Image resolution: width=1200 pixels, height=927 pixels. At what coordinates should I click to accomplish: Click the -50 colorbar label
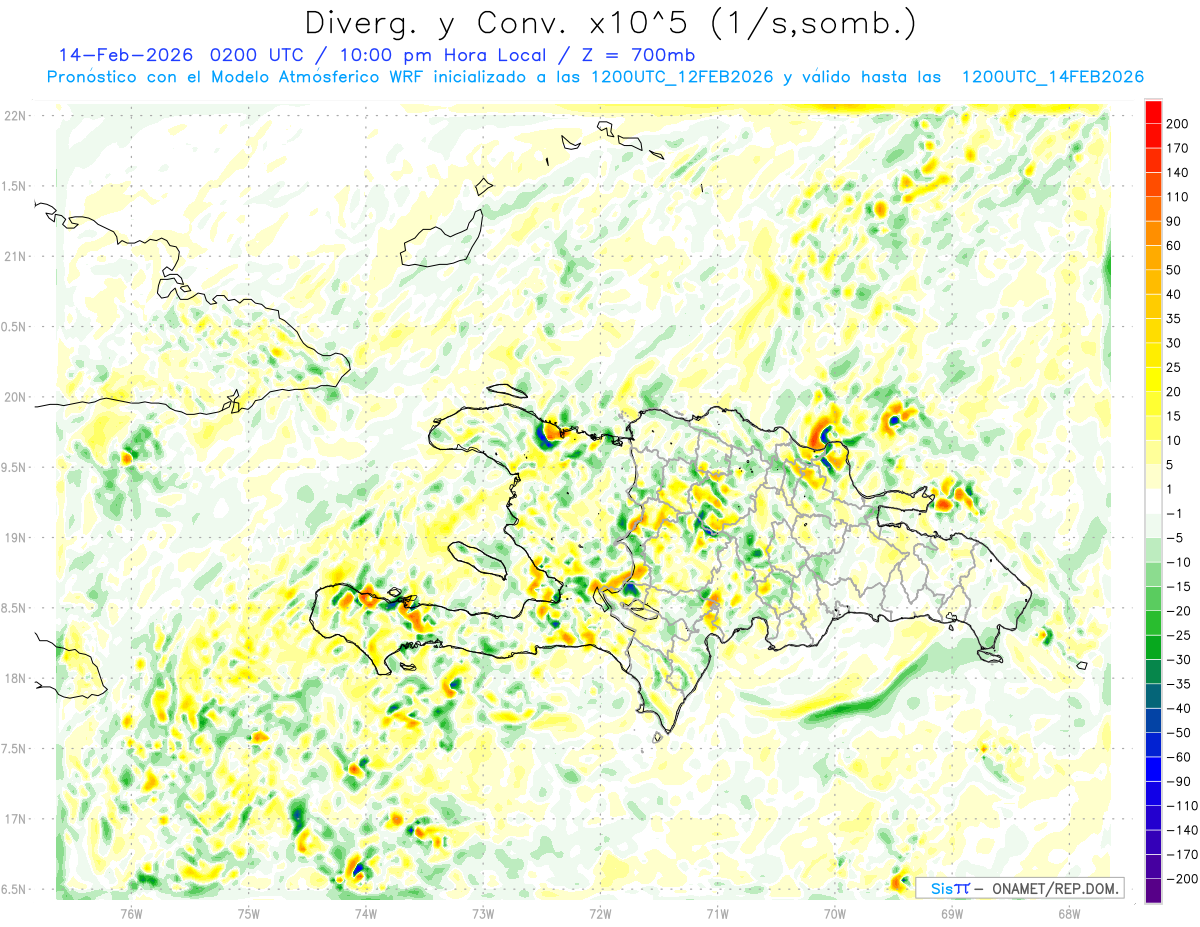1179,733
